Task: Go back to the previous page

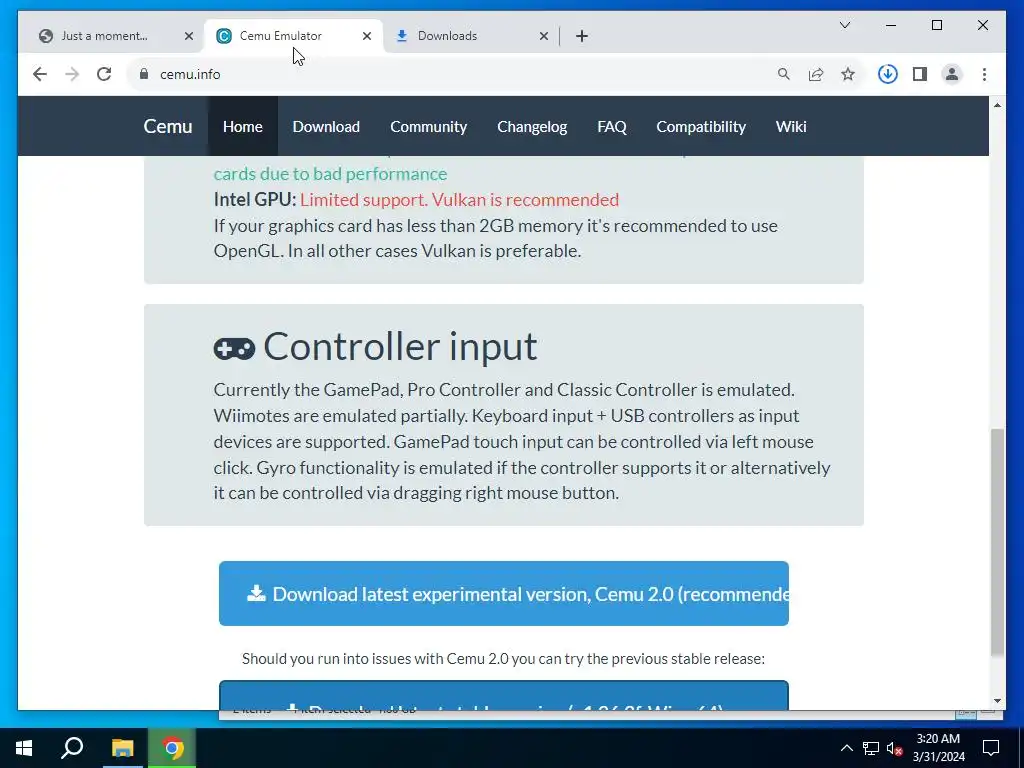Action: click(x=40, y=74)
